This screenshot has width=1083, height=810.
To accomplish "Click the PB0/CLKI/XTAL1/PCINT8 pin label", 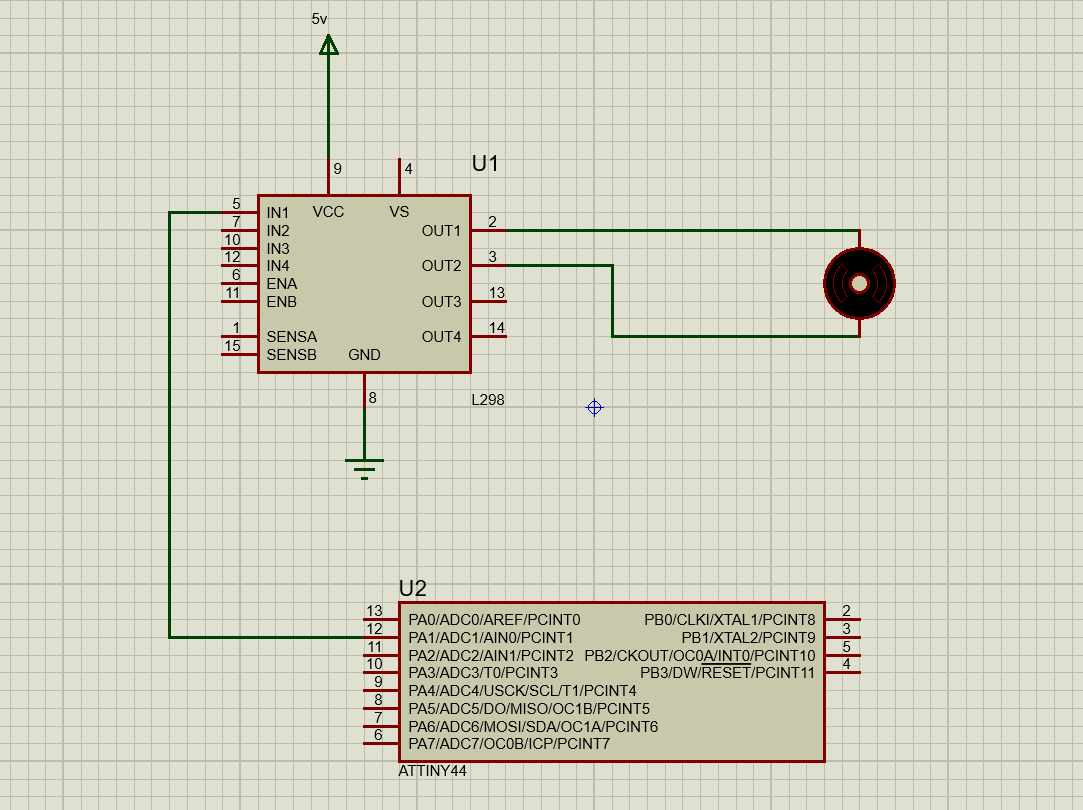I will 730,620.
